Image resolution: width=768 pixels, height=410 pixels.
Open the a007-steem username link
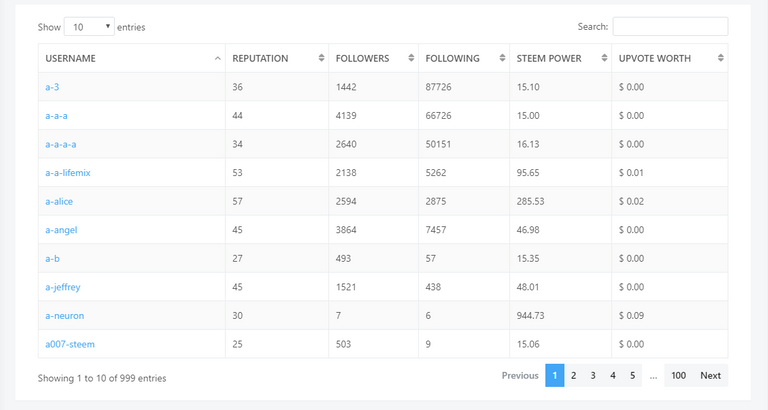click(70, 344)
